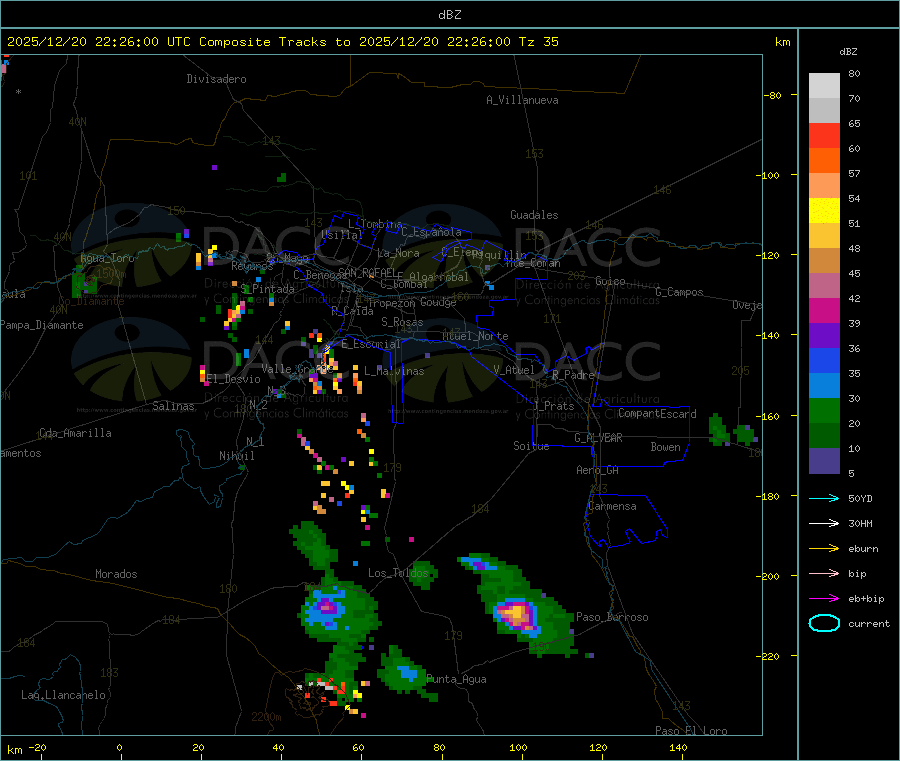The height and width of the screenshot is (761, 900).
Task: Click the 'Morados' map label
Action: pos(116,574)
